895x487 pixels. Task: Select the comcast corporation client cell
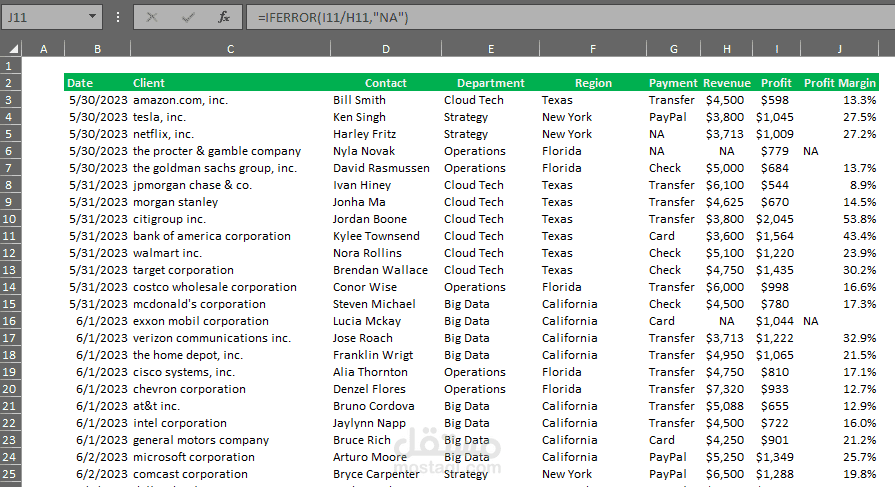[x=231, y=474]
